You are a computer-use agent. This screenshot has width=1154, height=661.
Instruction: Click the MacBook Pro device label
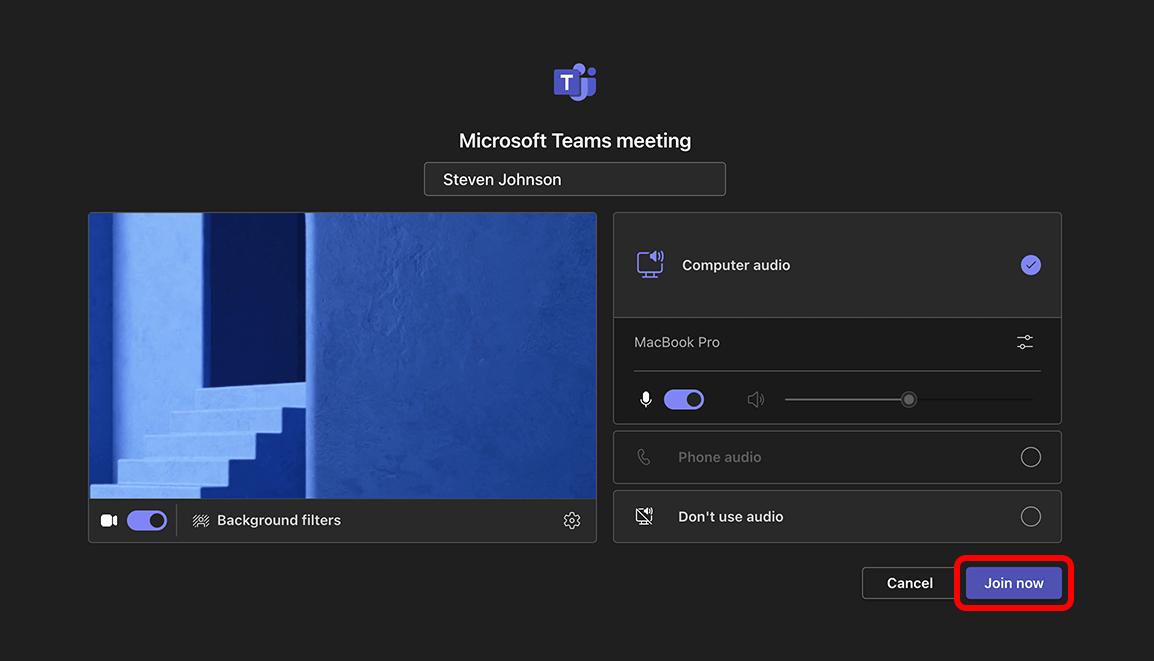pyautogui.click(x=677, y=342)
